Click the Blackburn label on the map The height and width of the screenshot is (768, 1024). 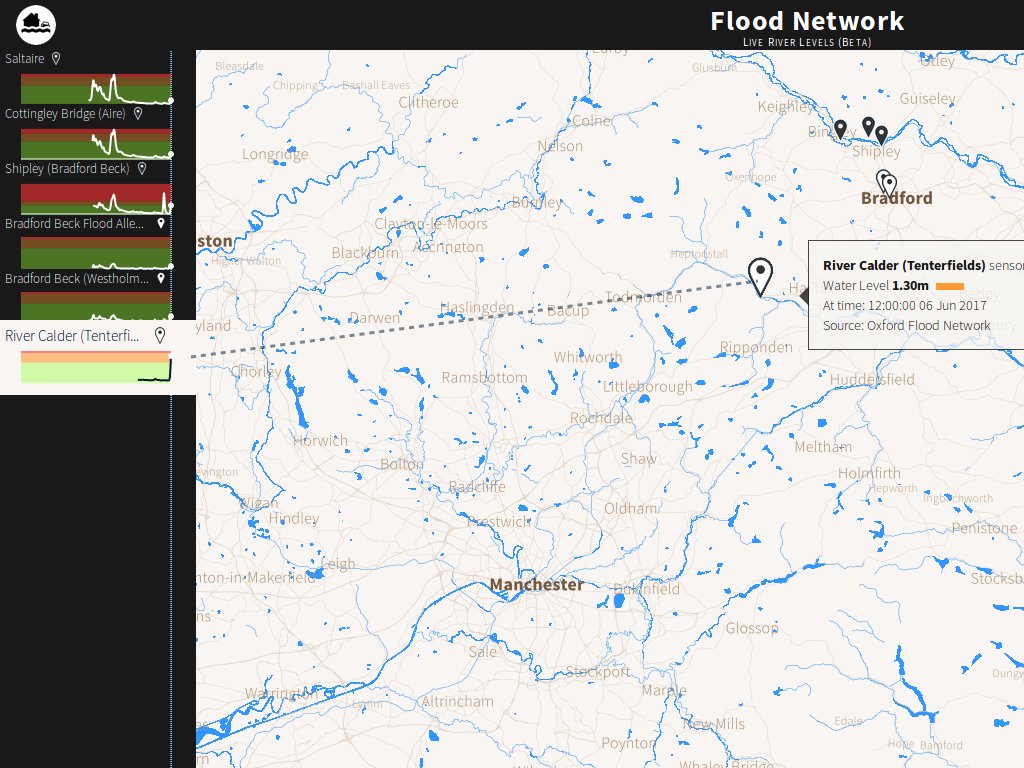[x=365, y=253]
